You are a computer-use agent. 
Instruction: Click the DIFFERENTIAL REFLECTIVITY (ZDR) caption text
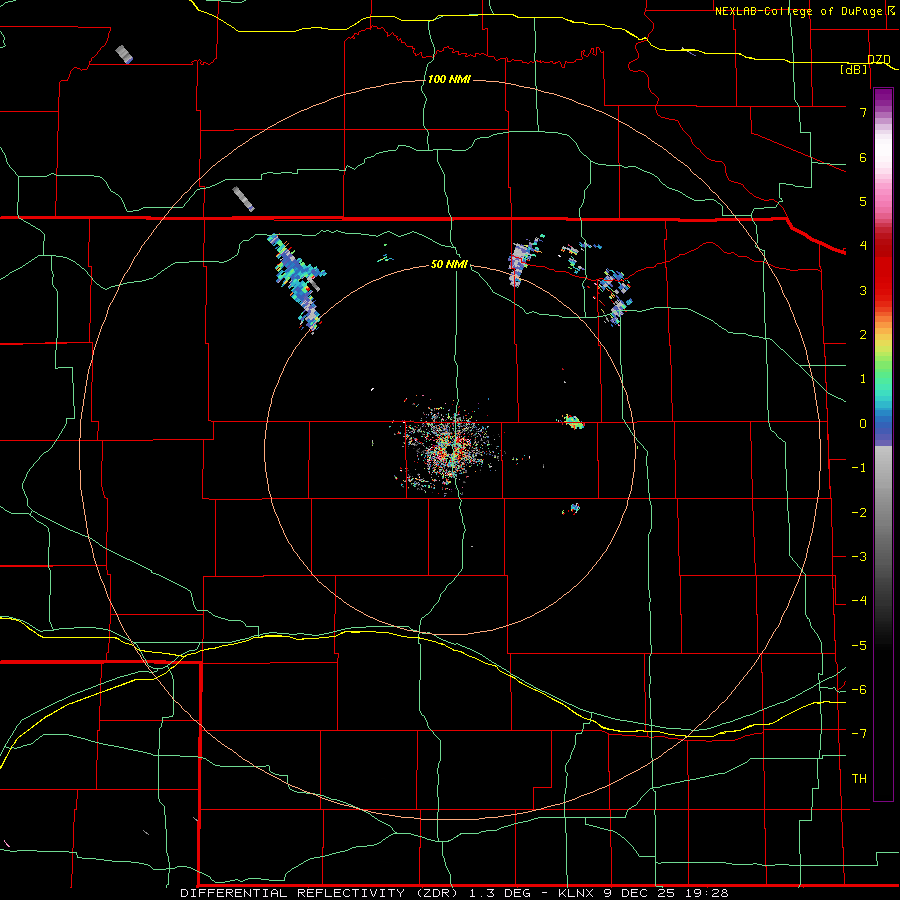click(x=321, y=893)
